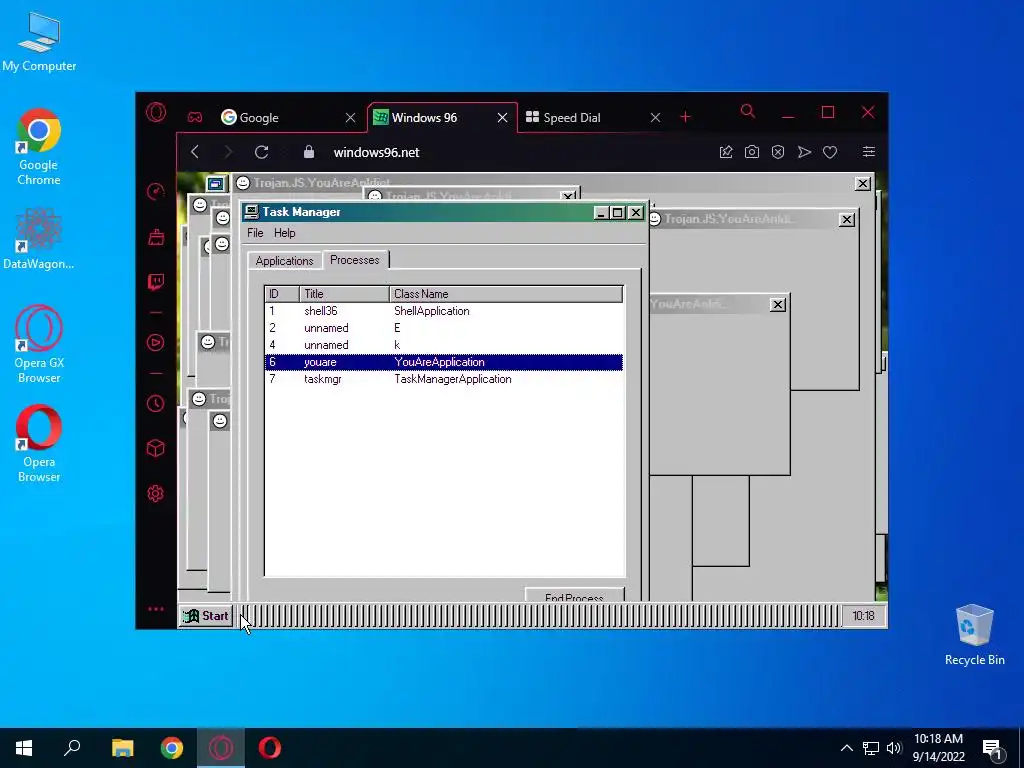The width and height of the screenshot is (1024, 768).
Task: Click the Title column header
Action: tap(344, 294)
